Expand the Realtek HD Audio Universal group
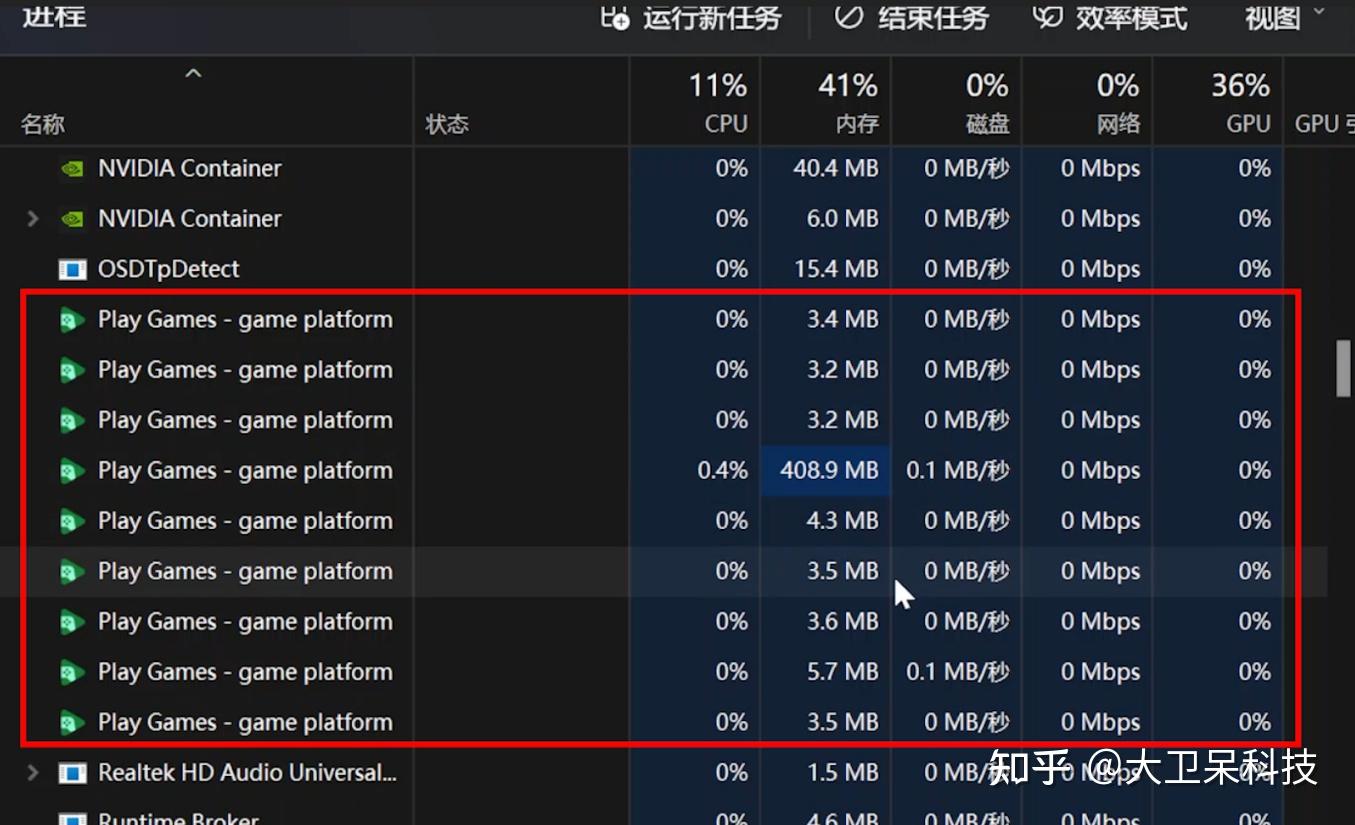1355x825 pixels. 33,772
